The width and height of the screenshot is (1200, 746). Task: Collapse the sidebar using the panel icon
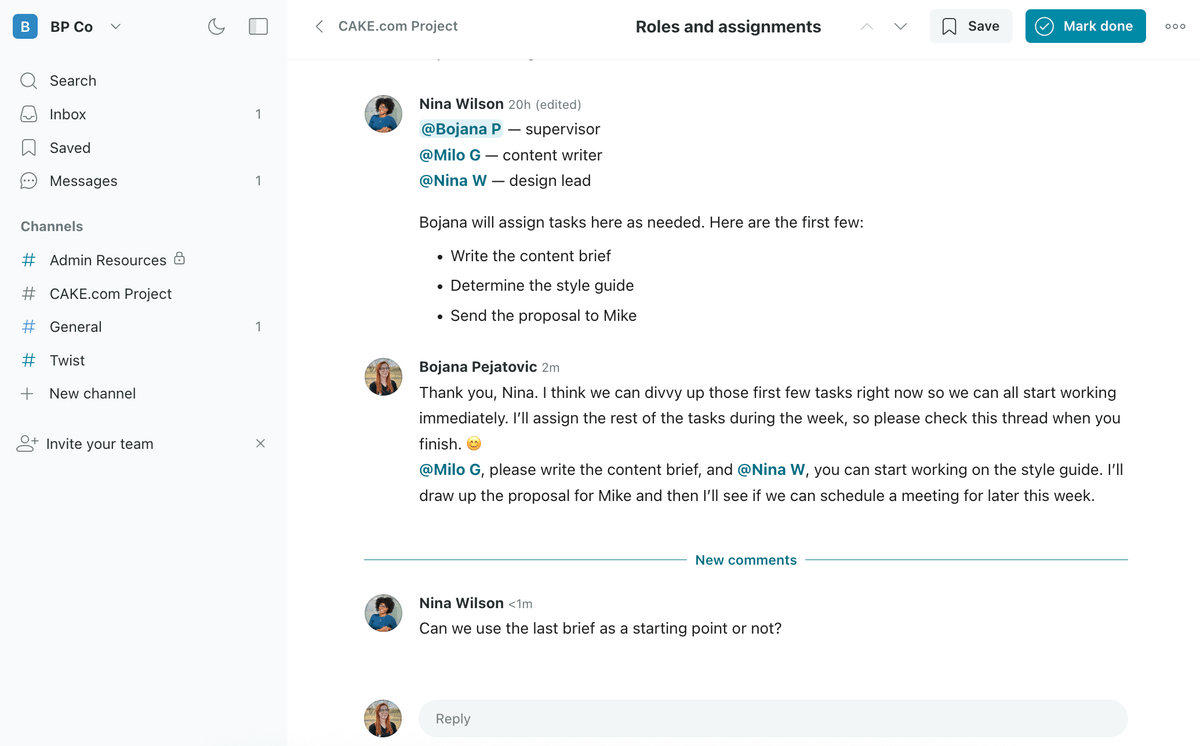pyautogui.click(x=258, y=27)
